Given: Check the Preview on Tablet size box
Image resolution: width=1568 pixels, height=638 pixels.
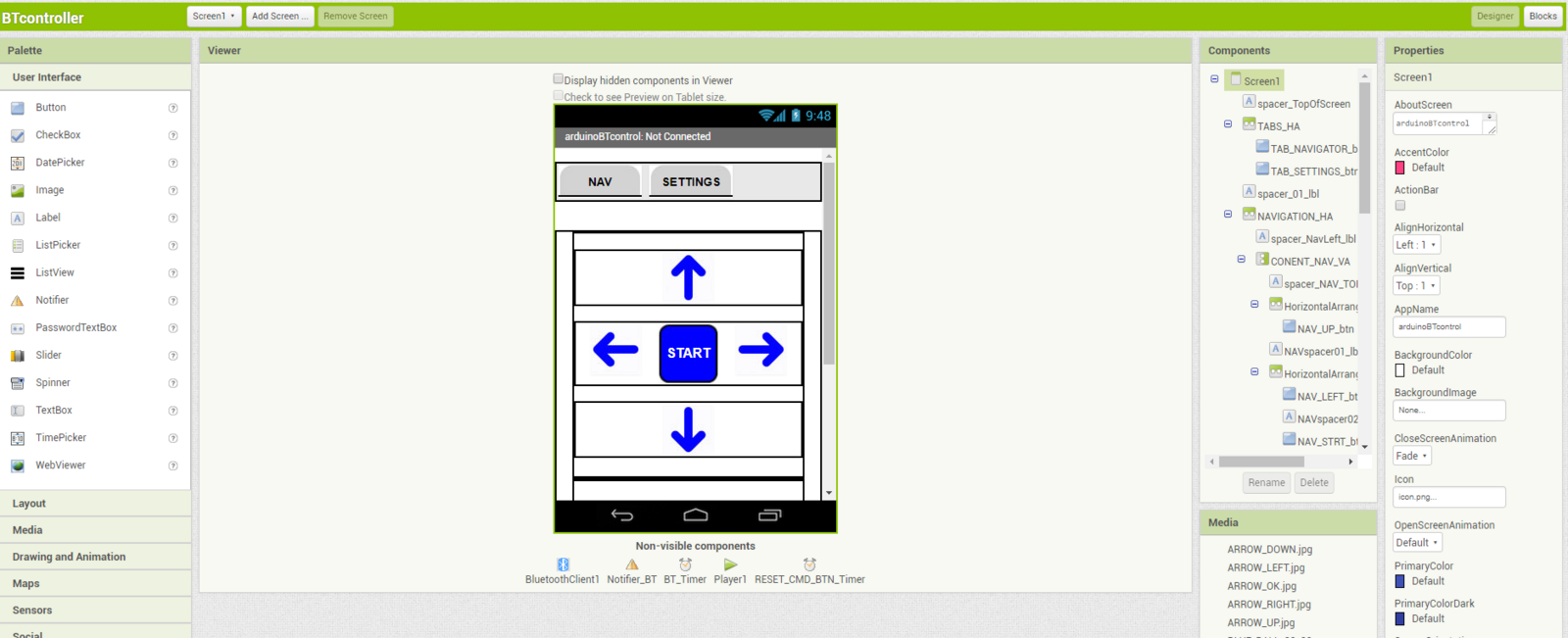Looking at the screenshot, I should [559, 96].
